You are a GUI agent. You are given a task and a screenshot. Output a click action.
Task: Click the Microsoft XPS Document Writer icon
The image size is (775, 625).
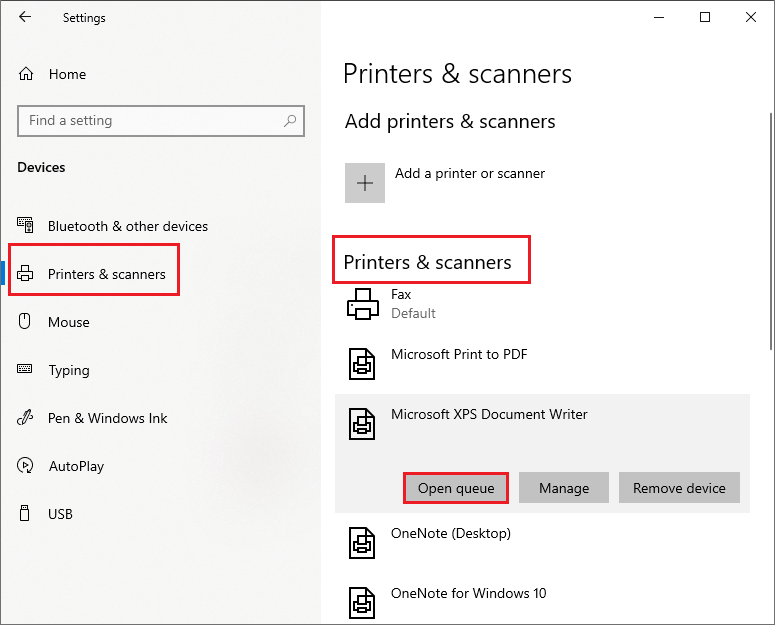pyautogui.click(x=362, y=424)
